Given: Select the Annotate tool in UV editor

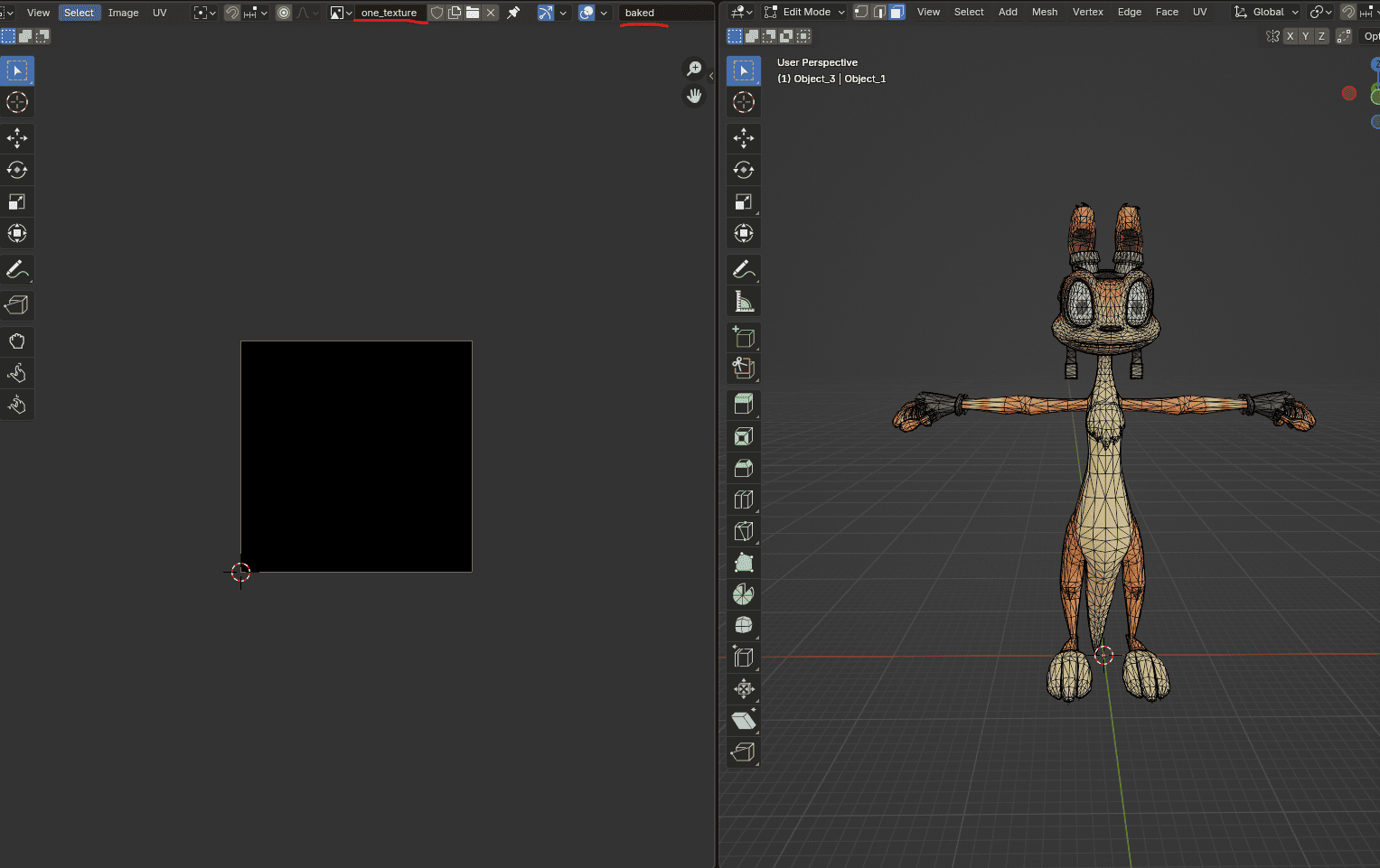Looking at the screenshot, I should 17,269.
